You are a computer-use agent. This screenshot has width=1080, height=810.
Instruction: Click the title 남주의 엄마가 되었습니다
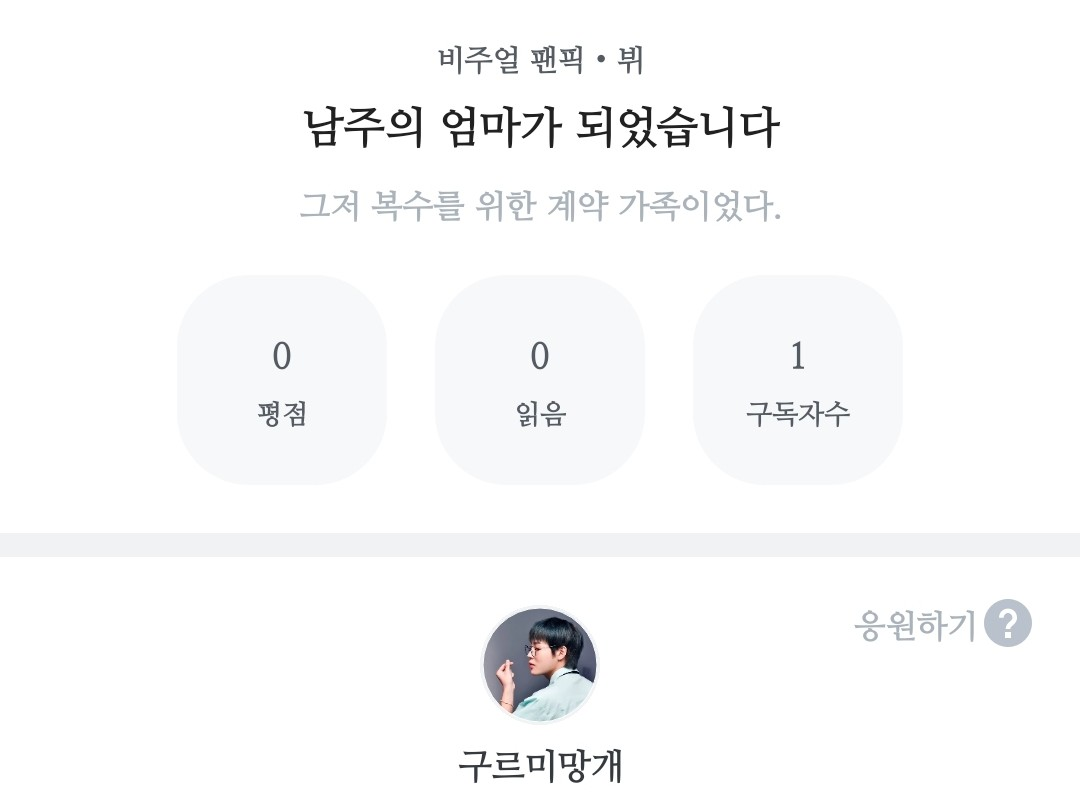540,129
